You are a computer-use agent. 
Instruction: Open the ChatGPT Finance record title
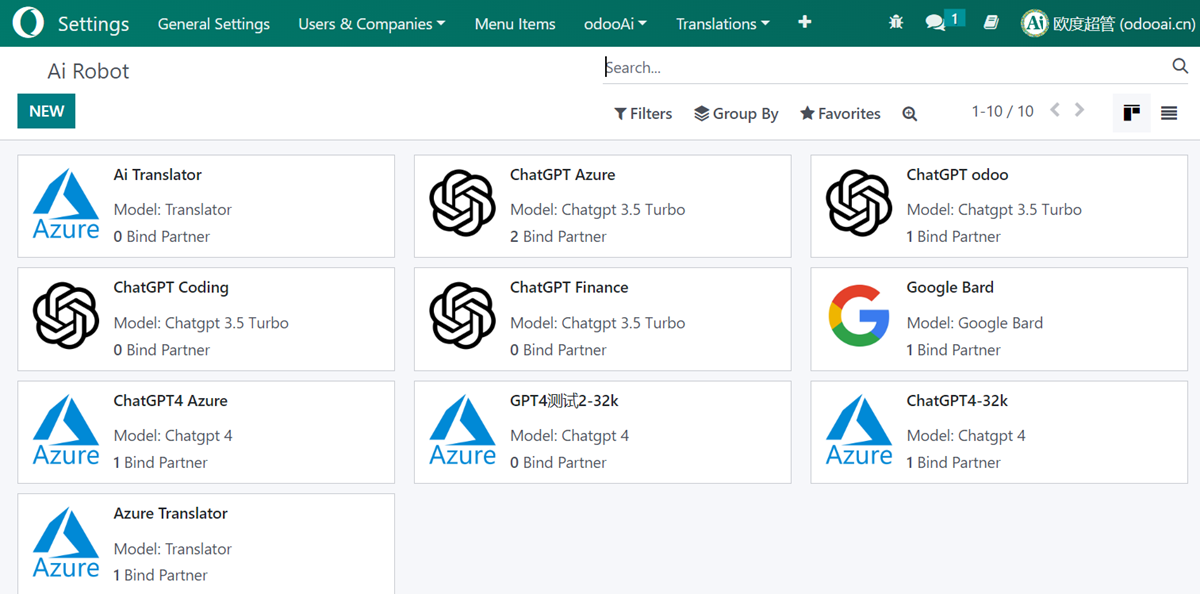569,287
